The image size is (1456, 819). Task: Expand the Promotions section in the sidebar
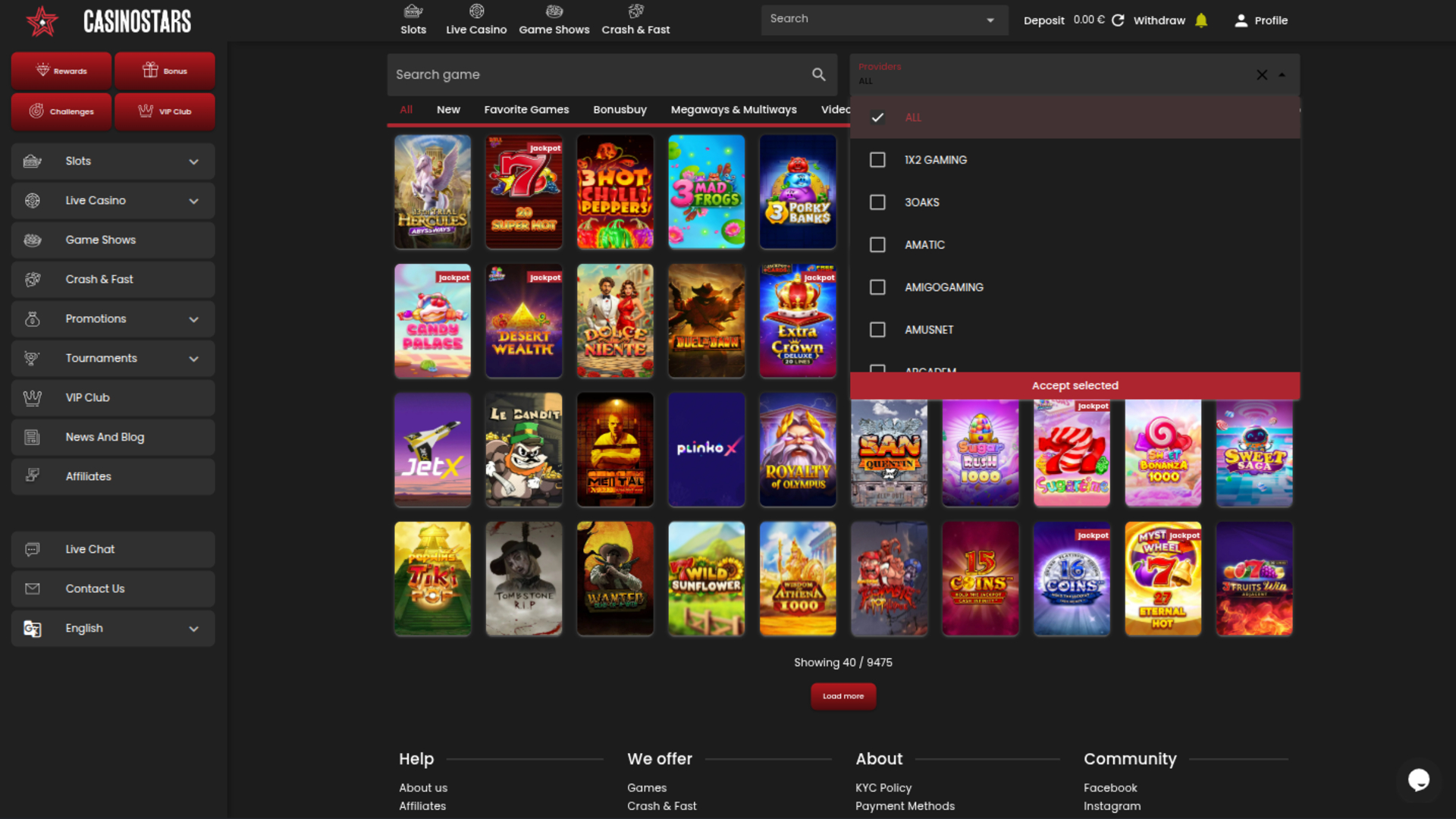(112, 318)
